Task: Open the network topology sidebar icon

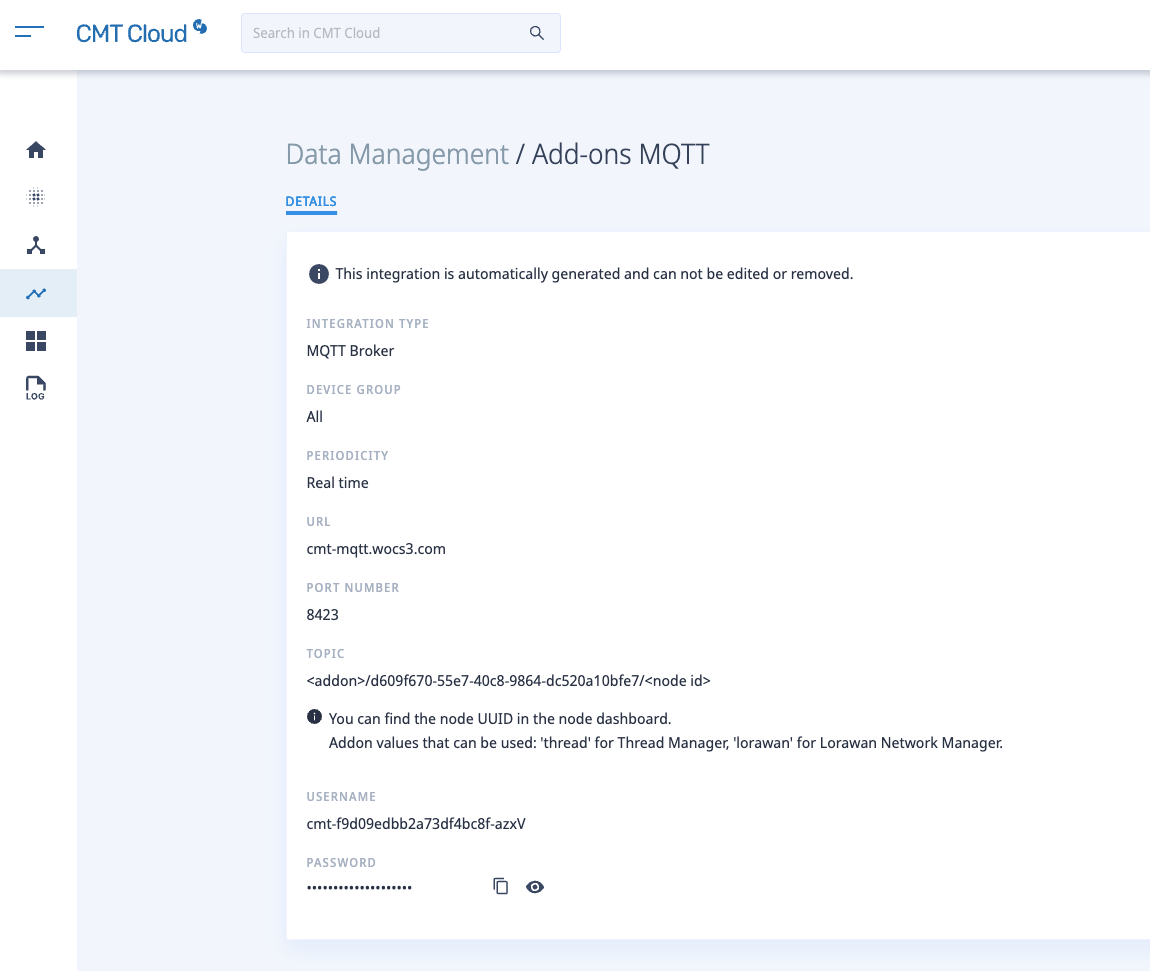Action: pyautogui.click(x=36, y=245)
